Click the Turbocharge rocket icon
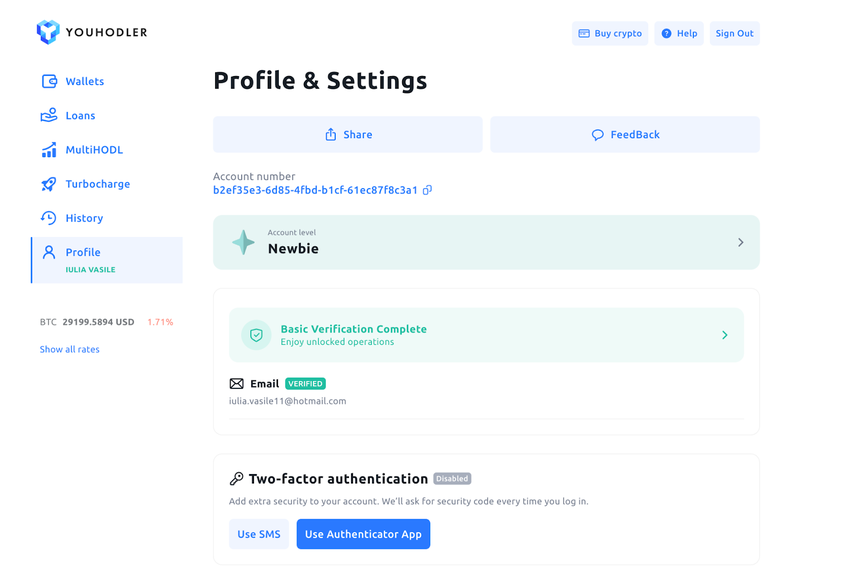 point(49,184)
